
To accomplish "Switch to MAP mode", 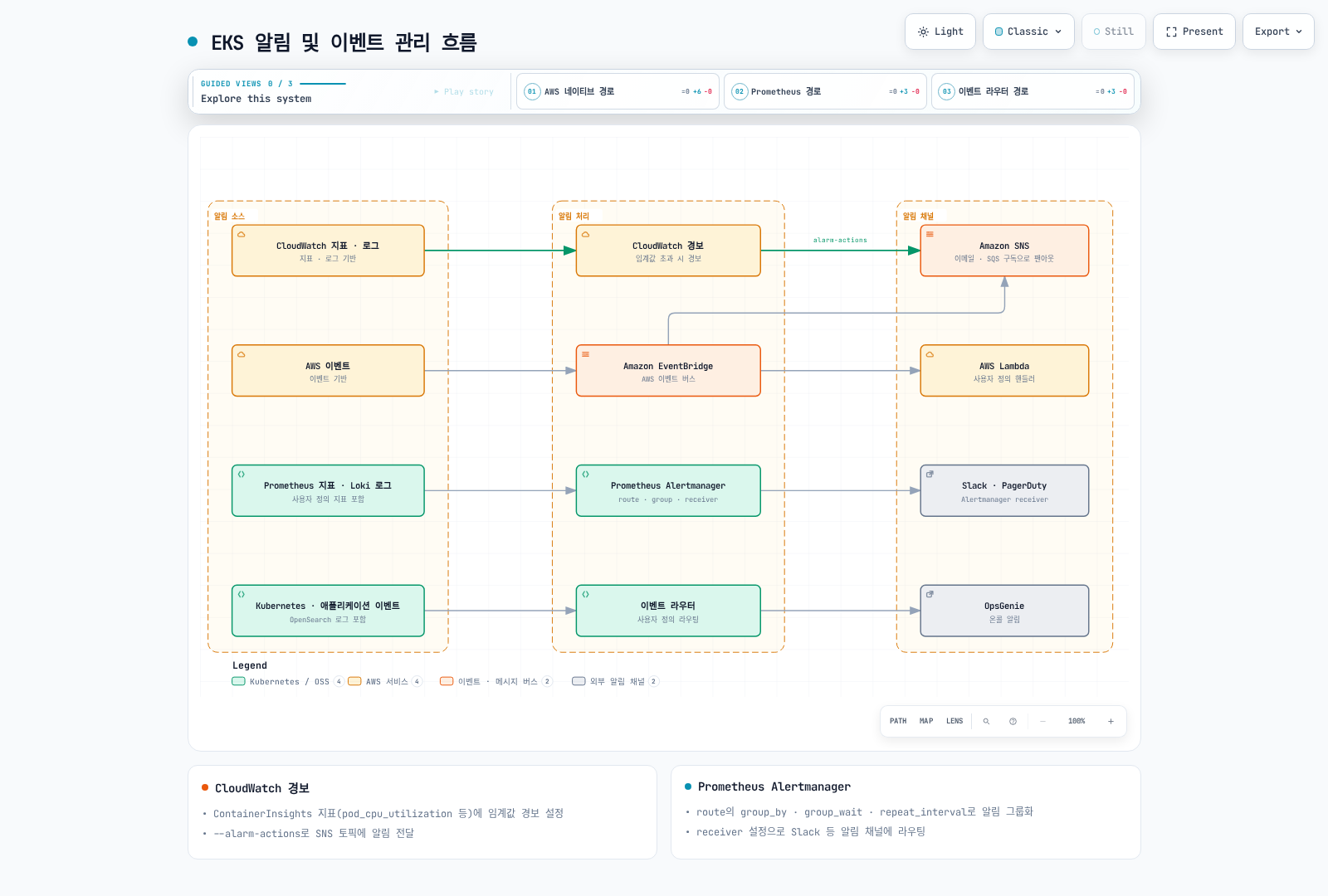I will (926, 722).
